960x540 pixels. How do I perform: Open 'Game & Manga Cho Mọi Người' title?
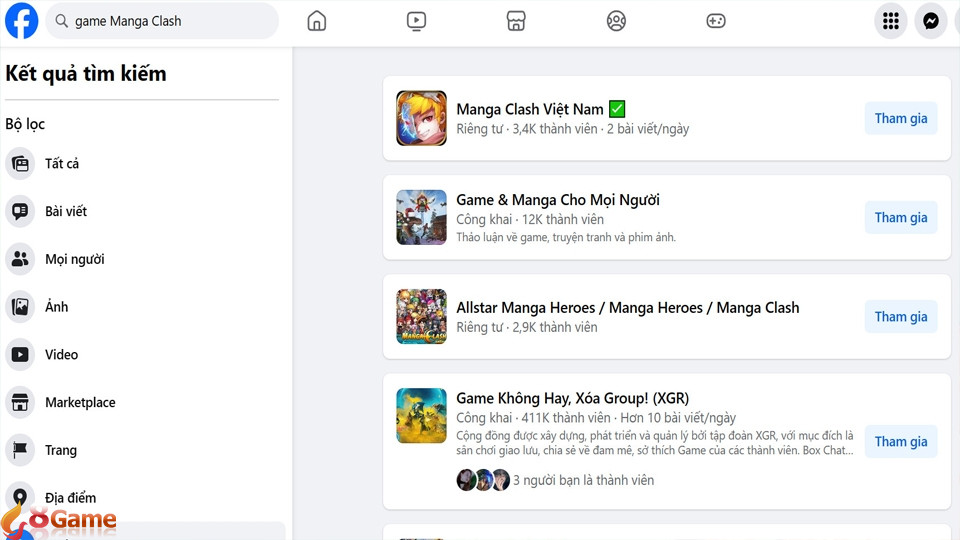point(558,200)
